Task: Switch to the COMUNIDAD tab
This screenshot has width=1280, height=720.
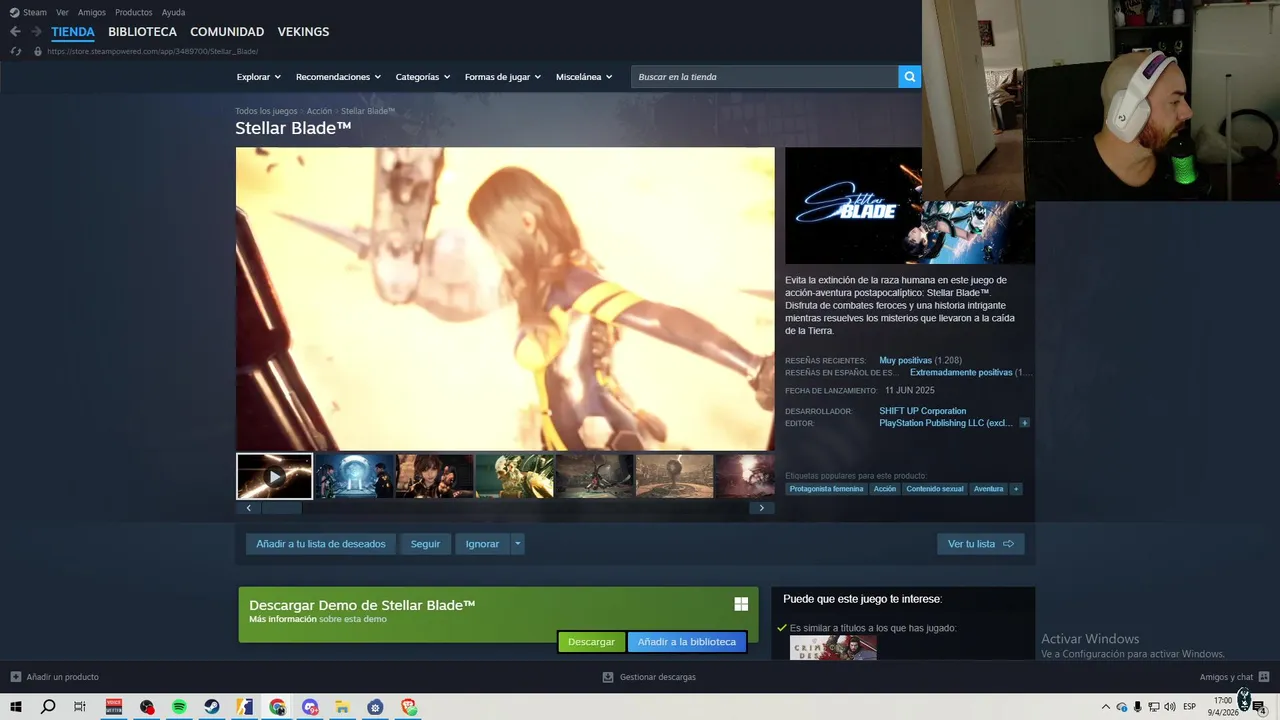Action: 227,32
